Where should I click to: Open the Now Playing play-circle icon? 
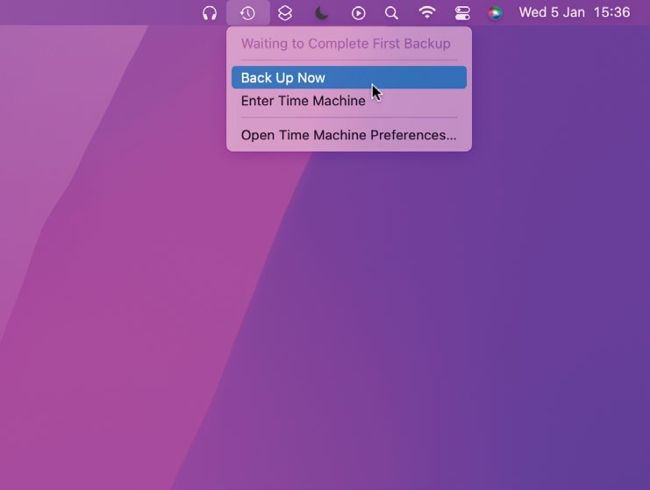click(358, 13)
